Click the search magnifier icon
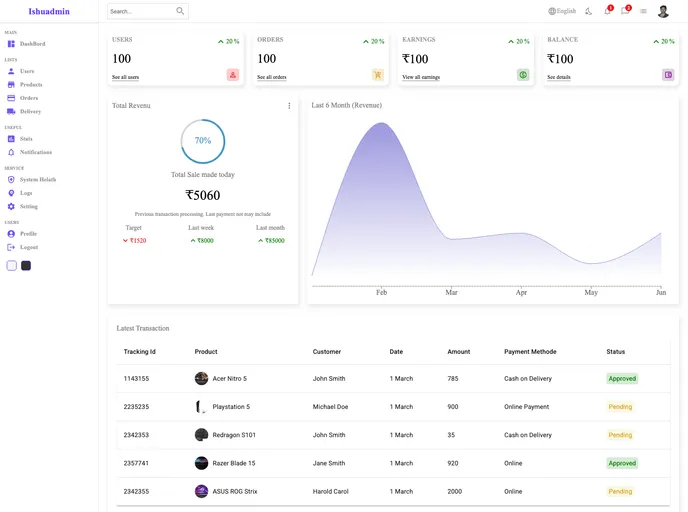 click(180, 11)
